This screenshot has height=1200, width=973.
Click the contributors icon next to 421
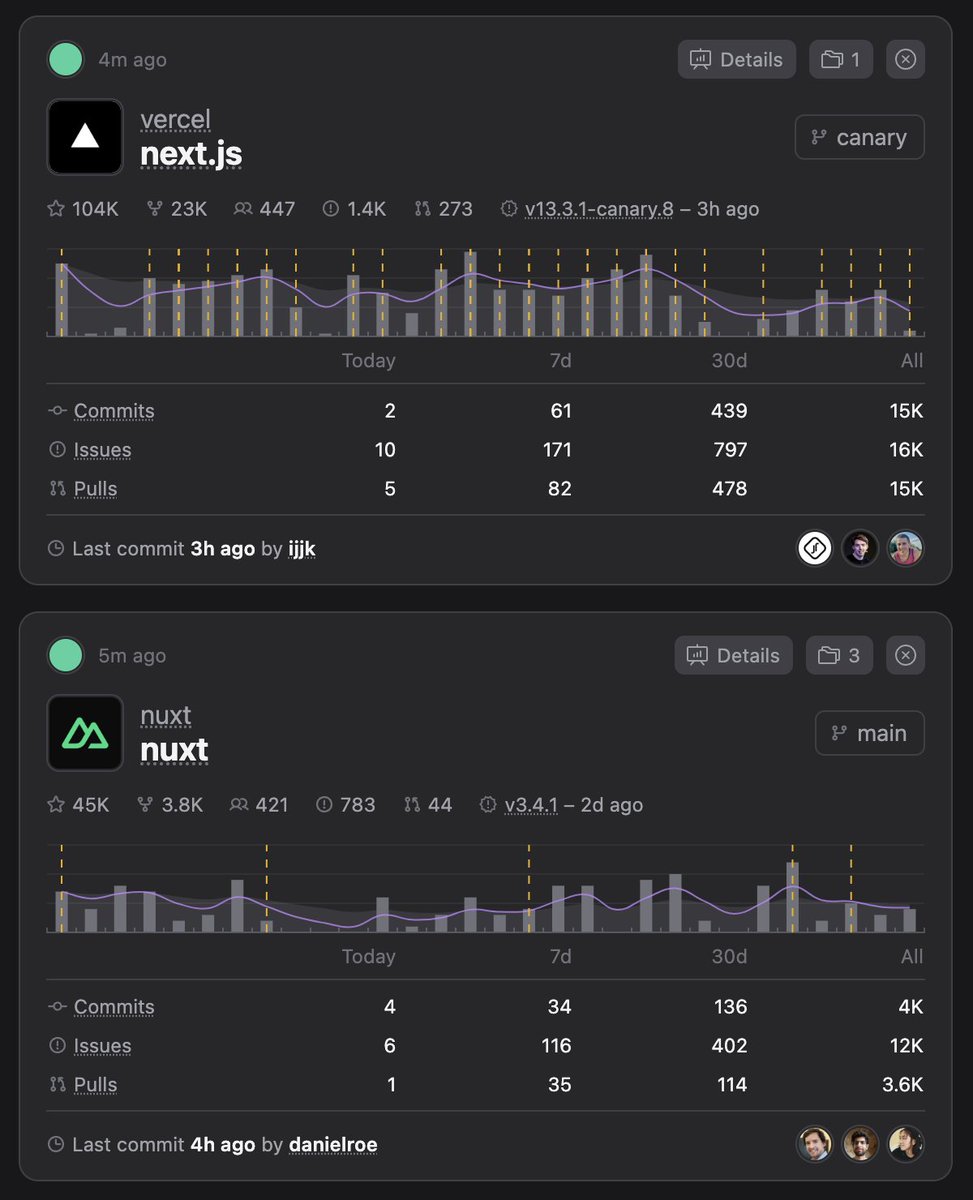click(238, 805)
